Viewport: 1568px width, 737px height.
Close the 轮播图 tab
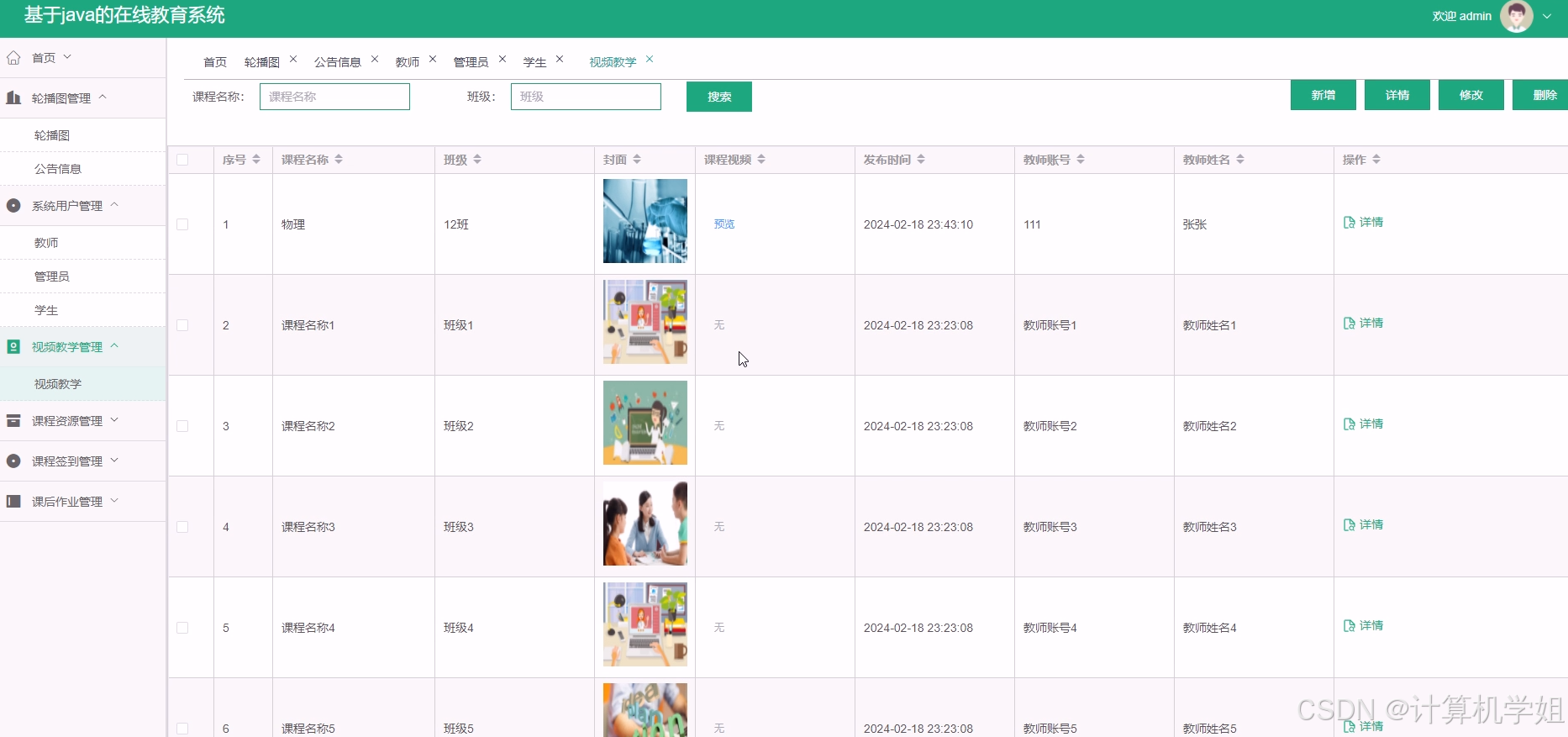293,59
